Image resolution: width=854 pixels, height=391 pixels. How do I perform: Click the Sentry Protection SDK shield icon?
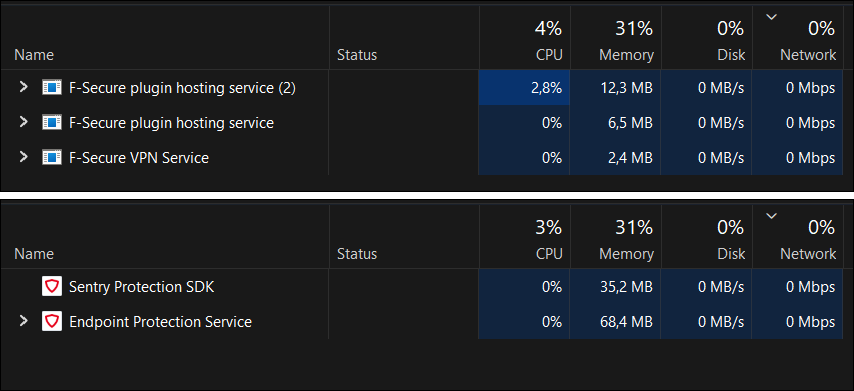pyautogui.click(x=52, y=286)
